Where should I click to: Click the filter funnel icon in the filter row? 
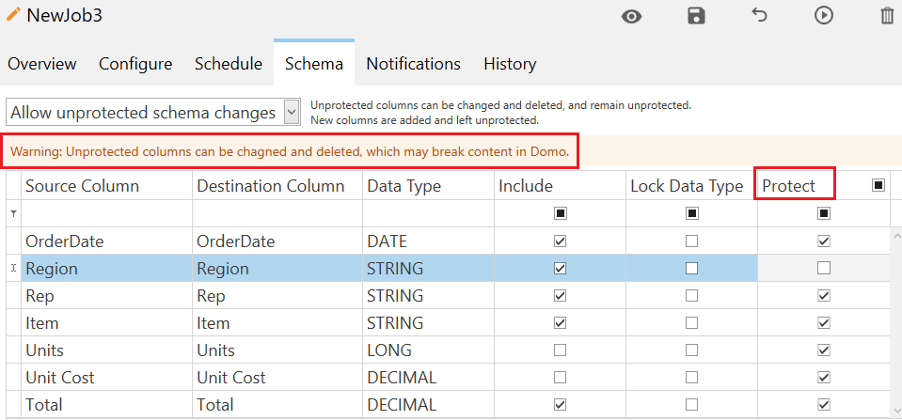(x=13, y=213)
